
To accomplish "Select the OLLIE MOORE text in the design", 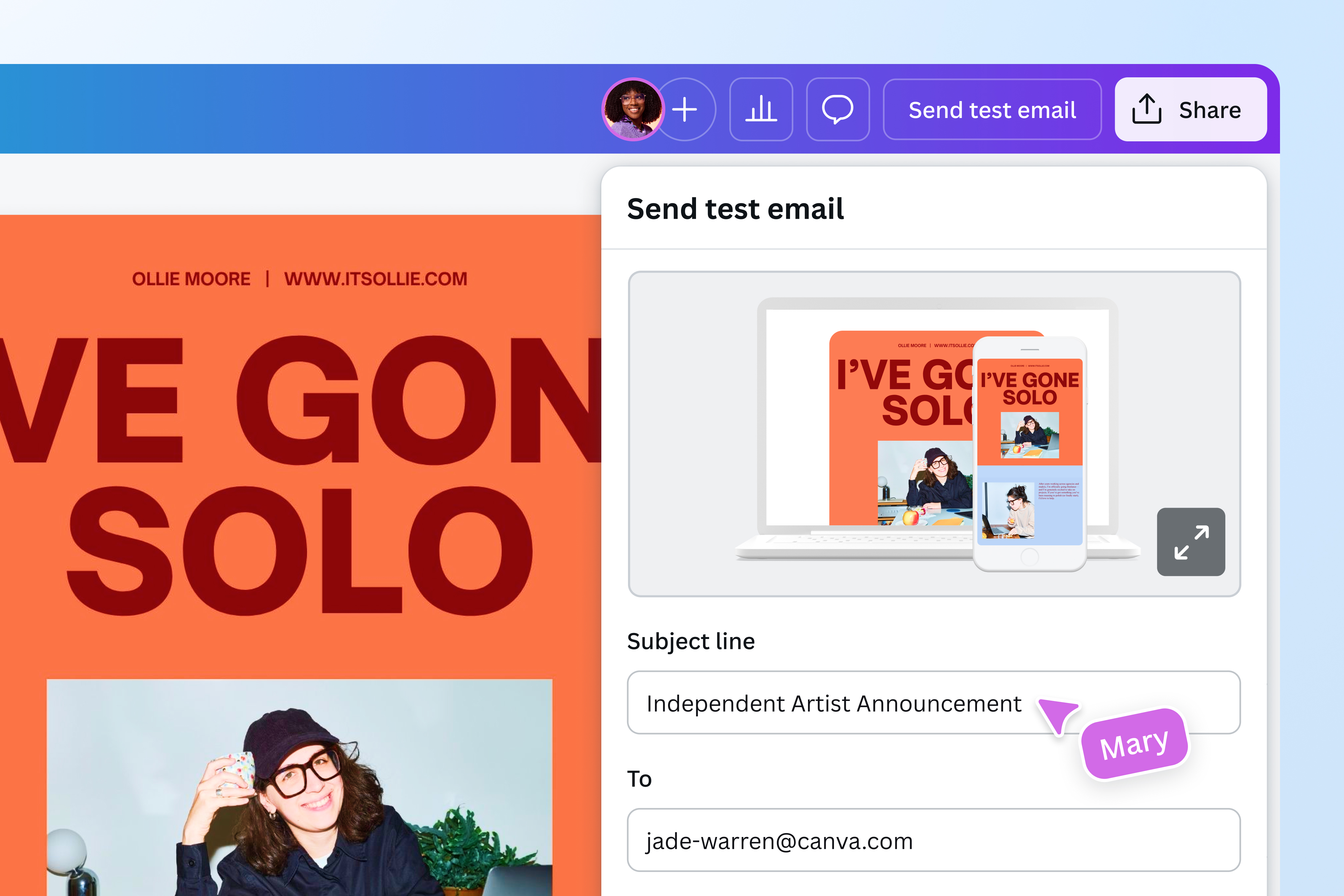I will [x=191, y=279].
